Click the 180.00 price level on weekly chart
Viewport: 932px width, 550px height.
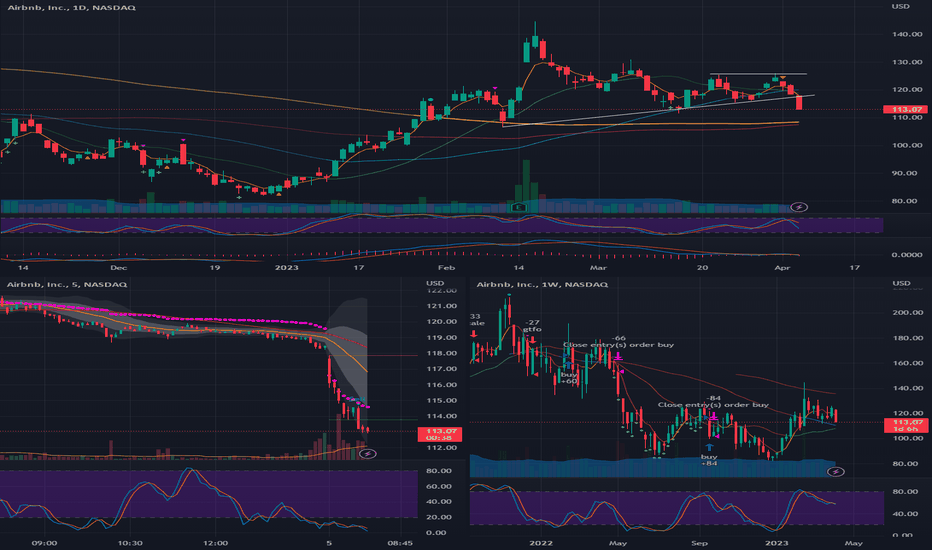pos(909,338)
